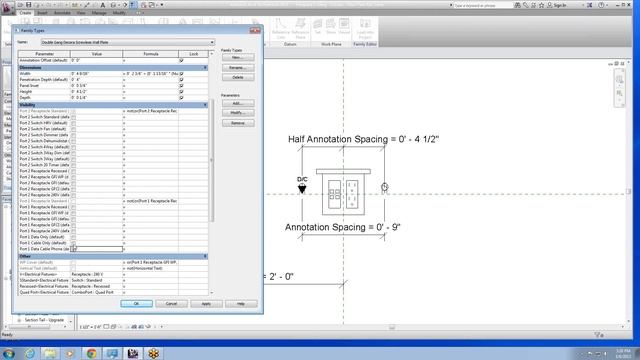
Task: Check the Port 1 Data Only checkbox
Action: tap(73, 237)
